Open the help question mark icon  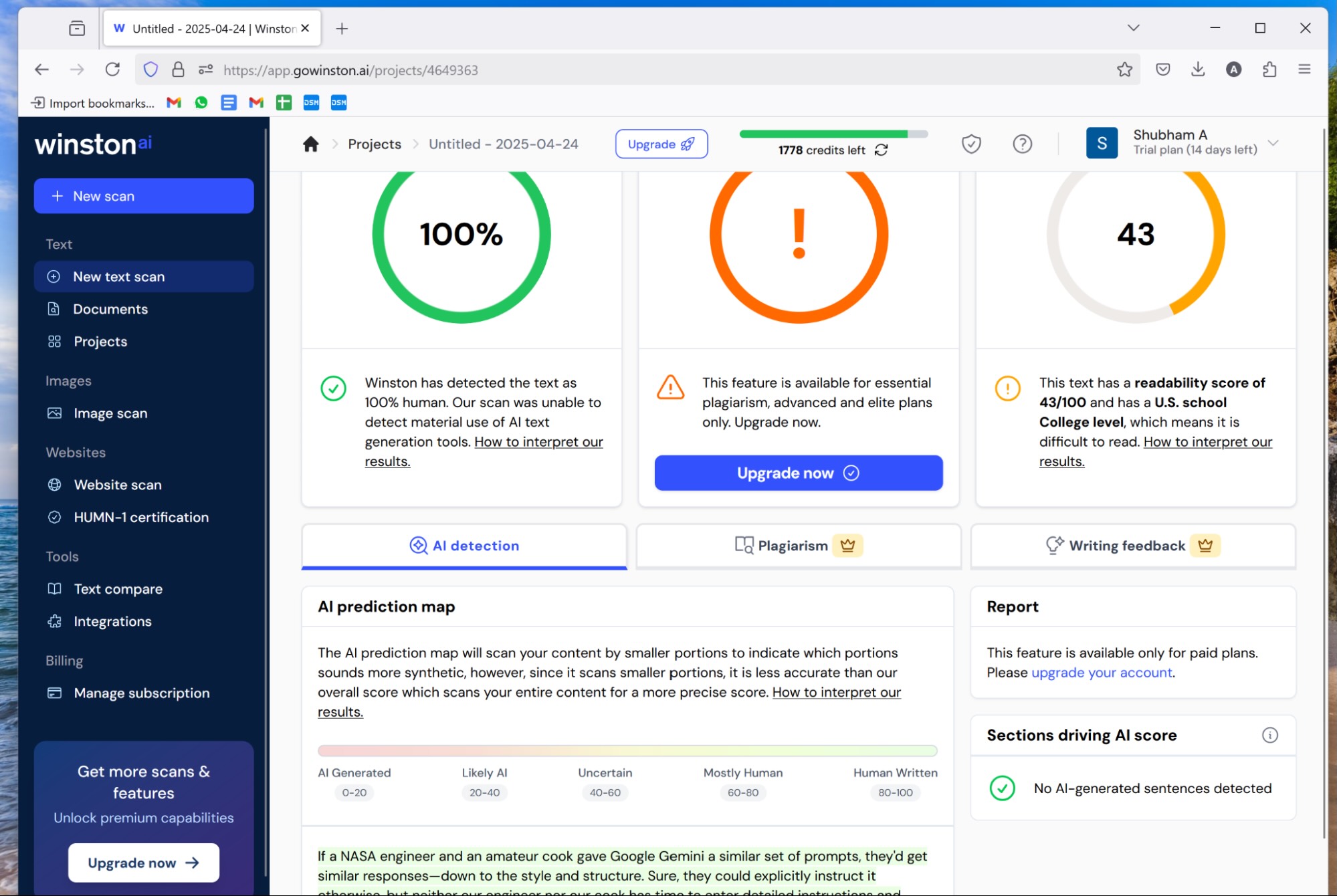point(1022,143)
